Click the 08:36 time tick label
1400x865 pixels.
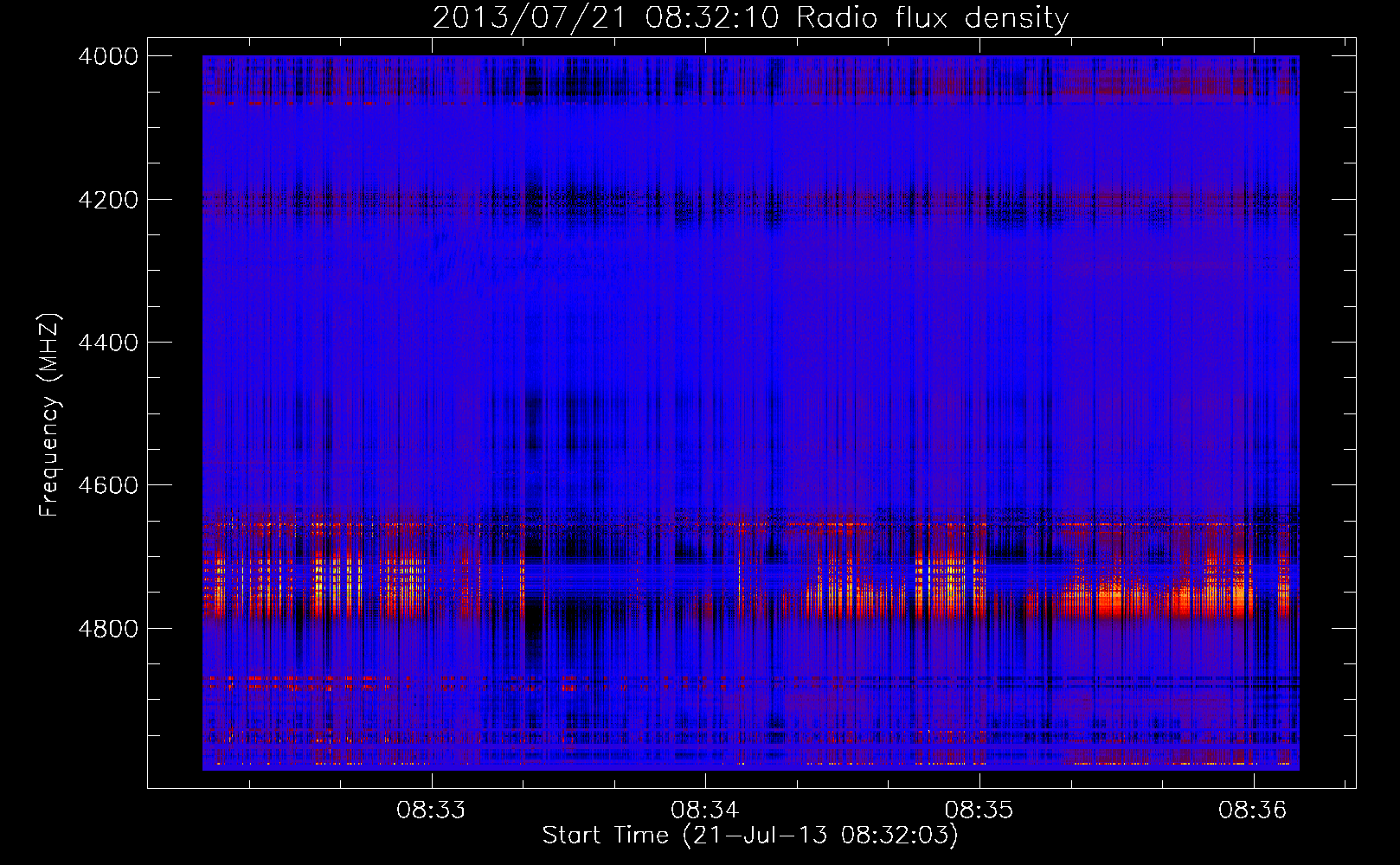[x=1253, y=810]
